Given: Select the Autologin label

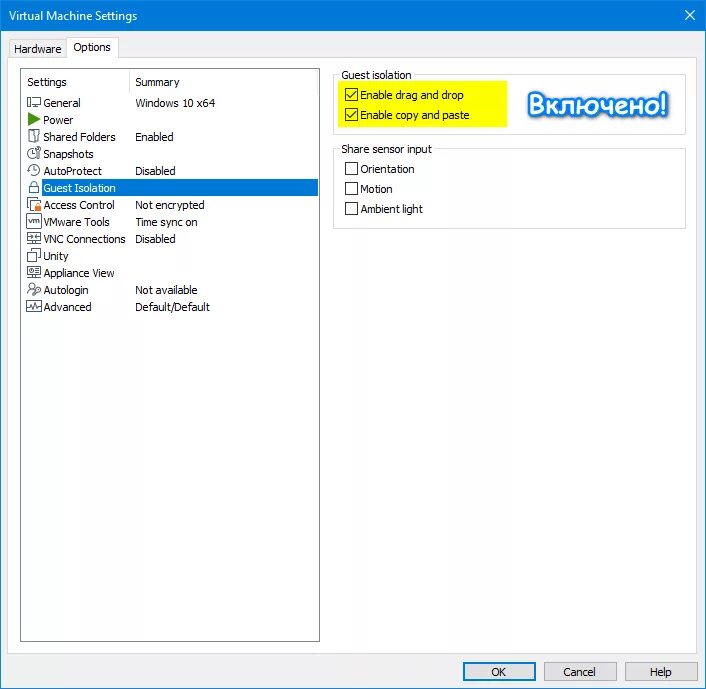Looking at the screenshot, I should point(66,290).
